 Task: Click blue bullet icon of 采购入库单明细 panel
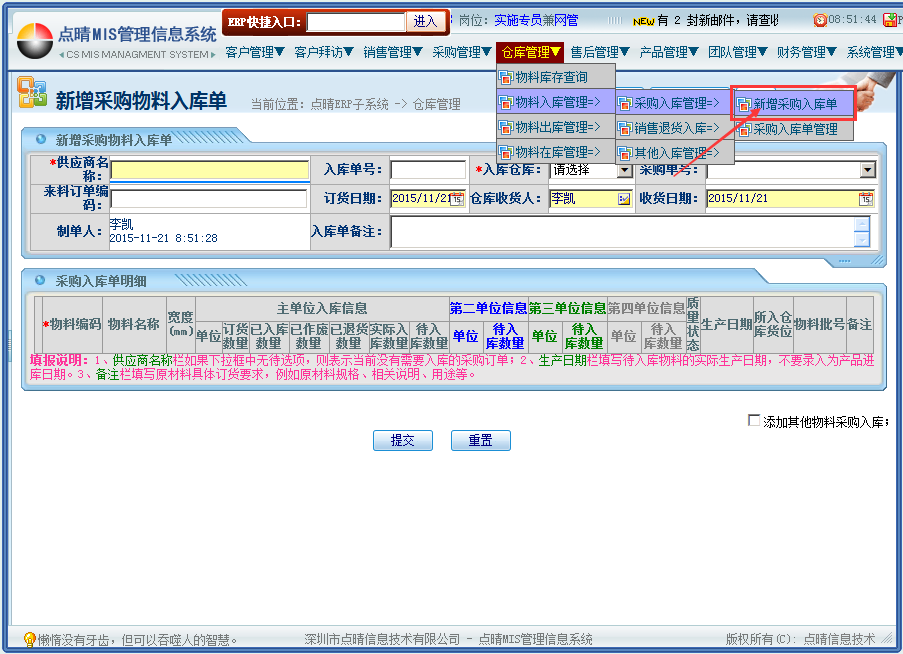[x=40, y=280]
